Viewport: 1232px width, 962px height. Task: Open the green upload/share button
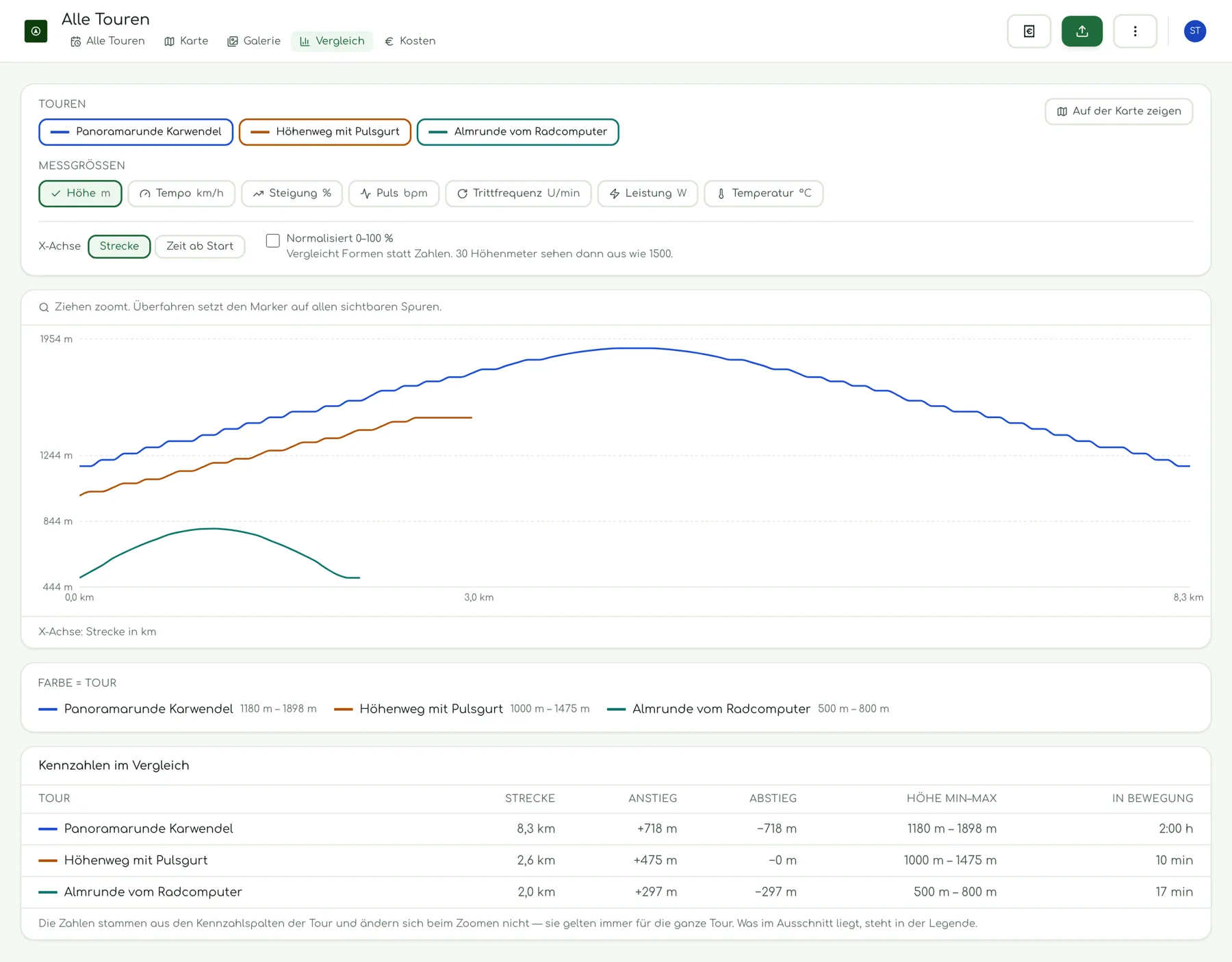coord(1081,31)
